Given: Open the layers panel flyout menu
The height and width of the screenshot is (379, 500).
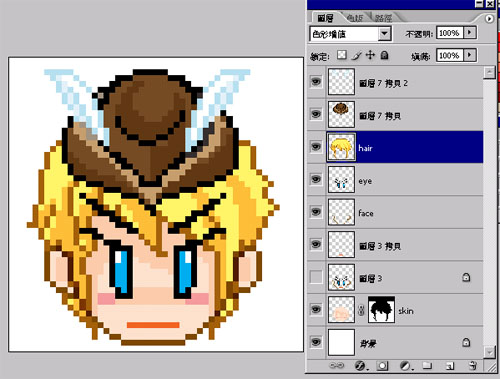Looking at the screenshot, I should [x=489, y=19].
